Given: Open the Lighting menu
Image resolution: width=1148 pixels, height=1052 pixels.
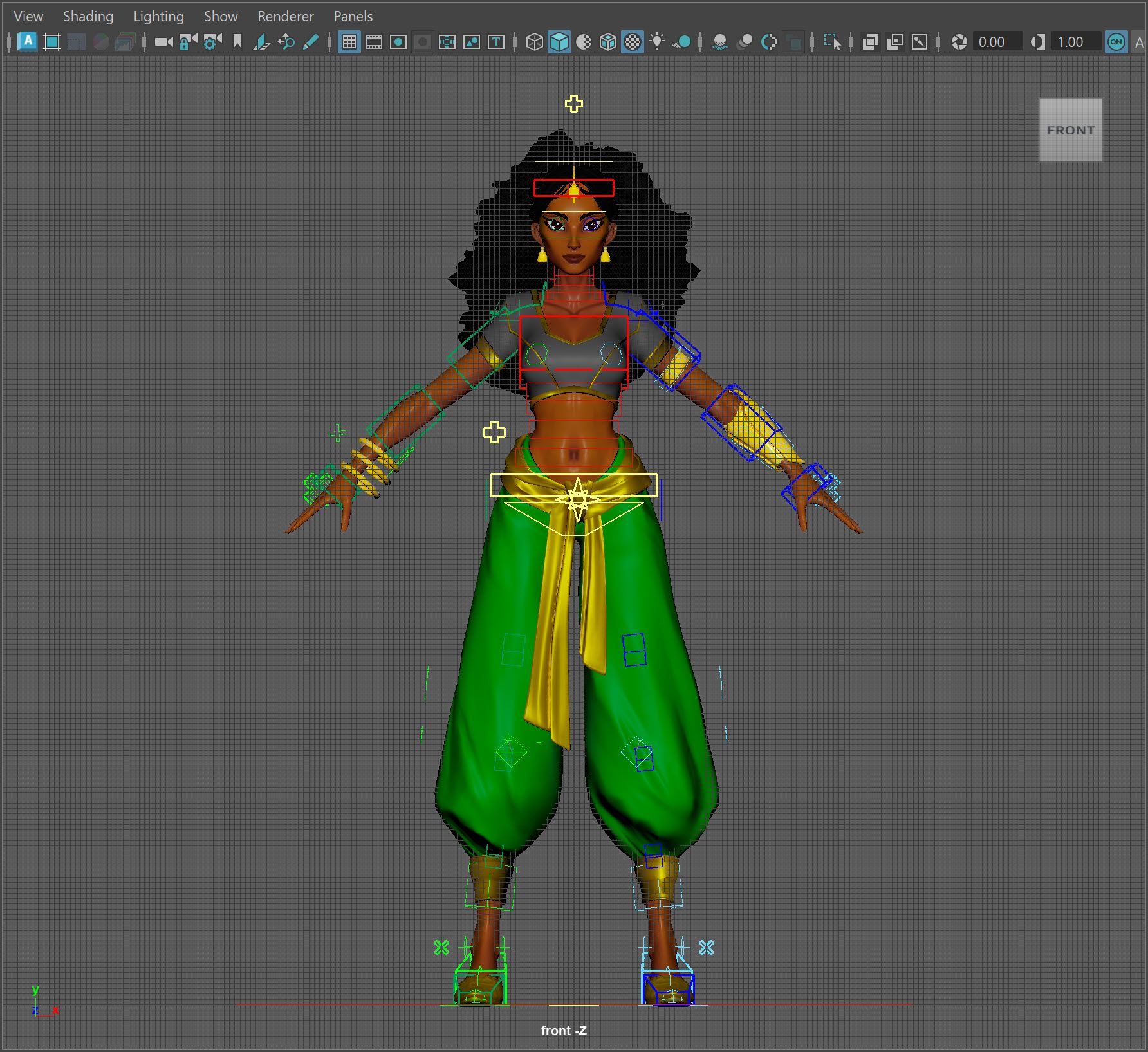Looking at the screenshot, I should (158, 16).
